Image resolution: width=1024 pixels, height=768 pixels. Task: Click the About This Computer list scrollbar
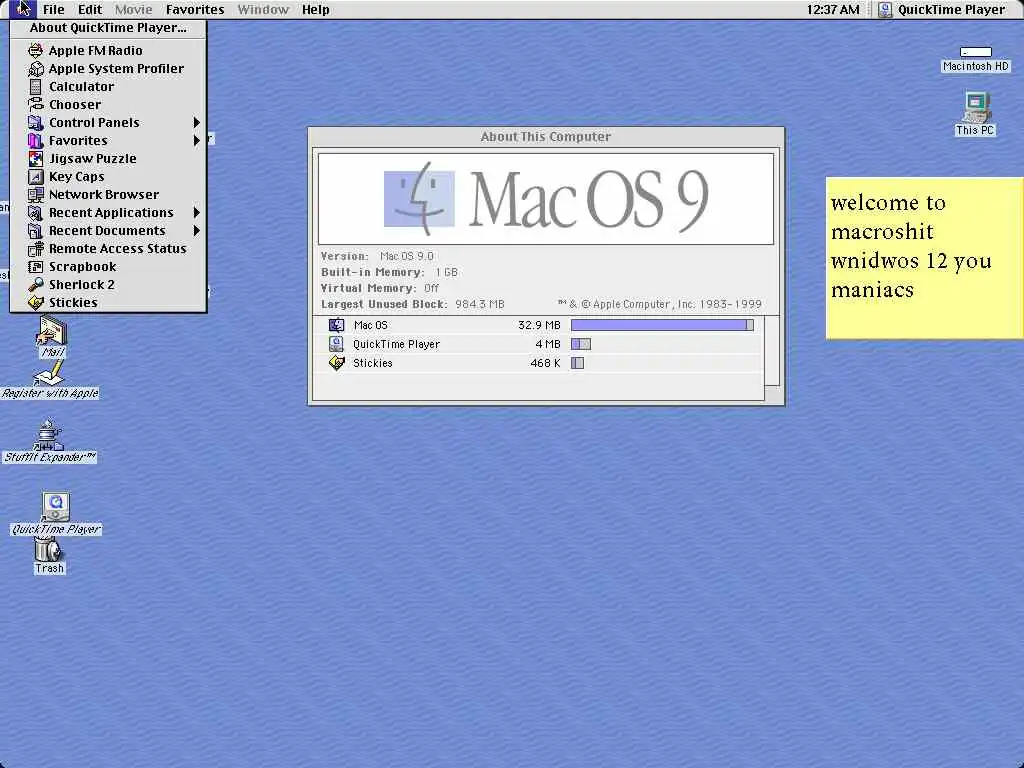click(x=772, y=351)
